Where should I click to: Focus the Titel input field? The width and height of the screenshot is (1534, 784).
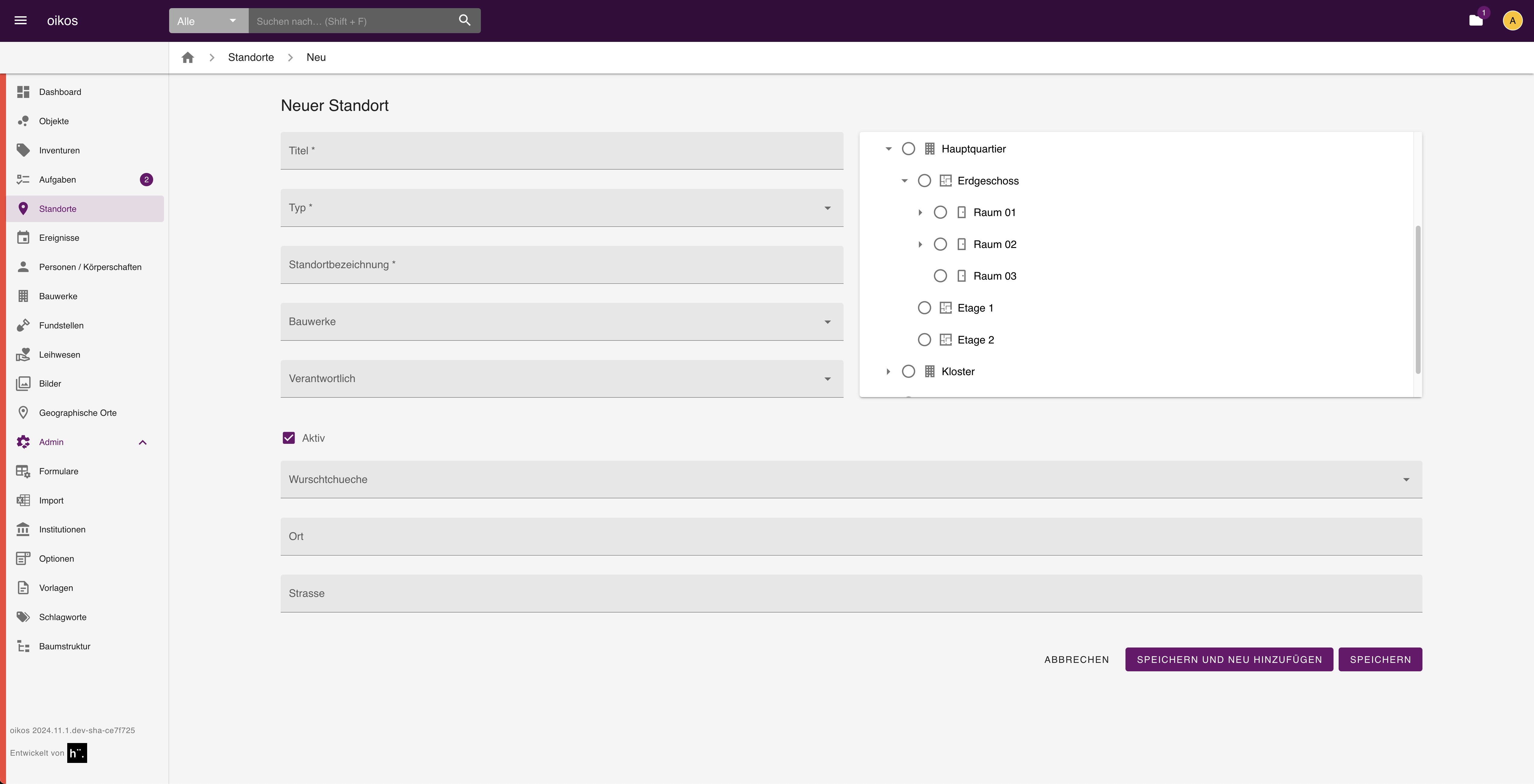[562, 151]
